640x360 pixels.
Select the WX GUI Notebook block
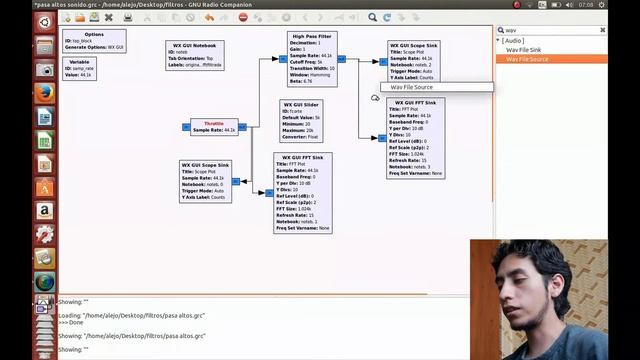[x=195, y=56]
